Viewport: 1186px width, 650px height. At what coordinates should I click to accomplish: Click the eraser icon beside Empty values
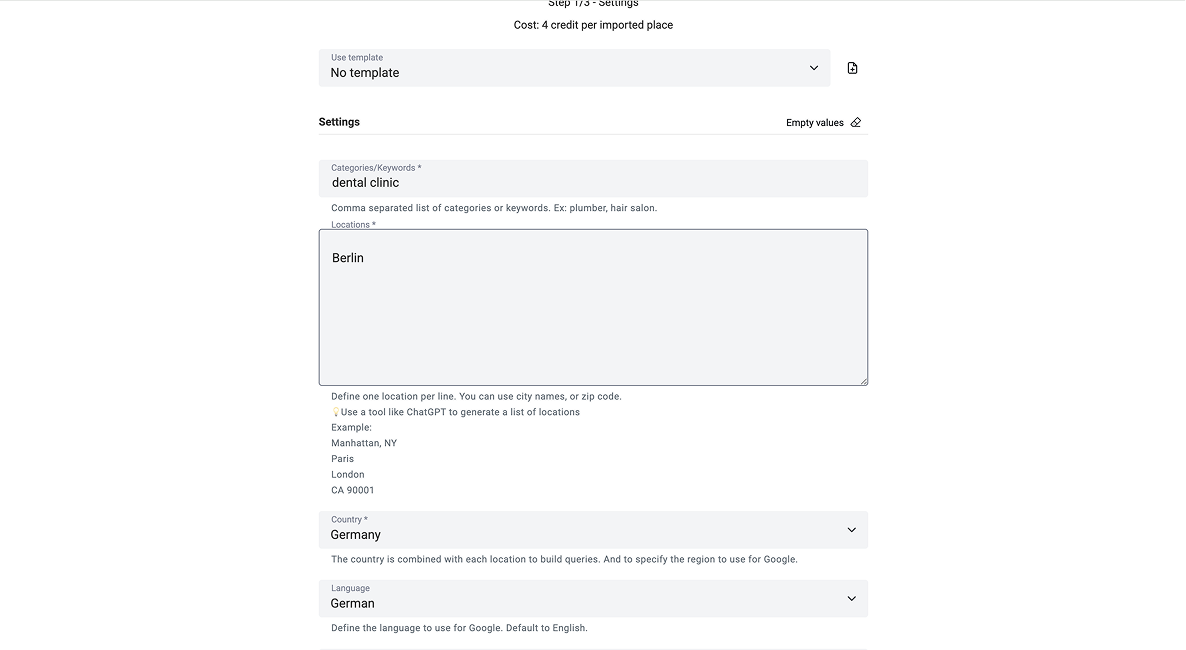pyautogui.click(x=855, y=123)
